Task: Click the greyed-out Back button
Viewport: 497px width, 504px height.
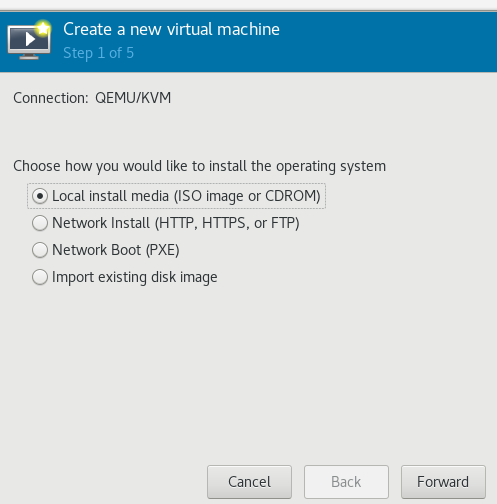Action: 346,482
